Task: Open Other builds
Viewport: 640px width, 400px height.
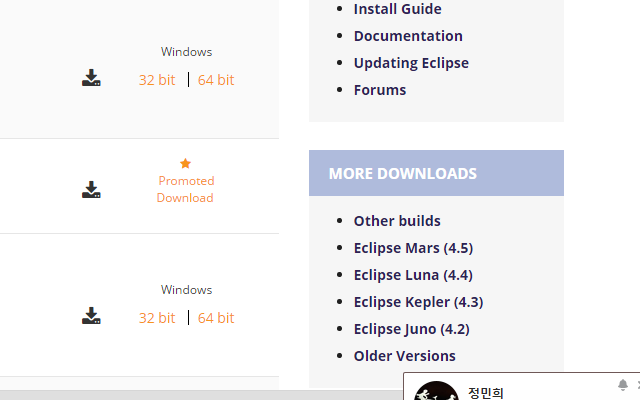Action: pos(397,221)
